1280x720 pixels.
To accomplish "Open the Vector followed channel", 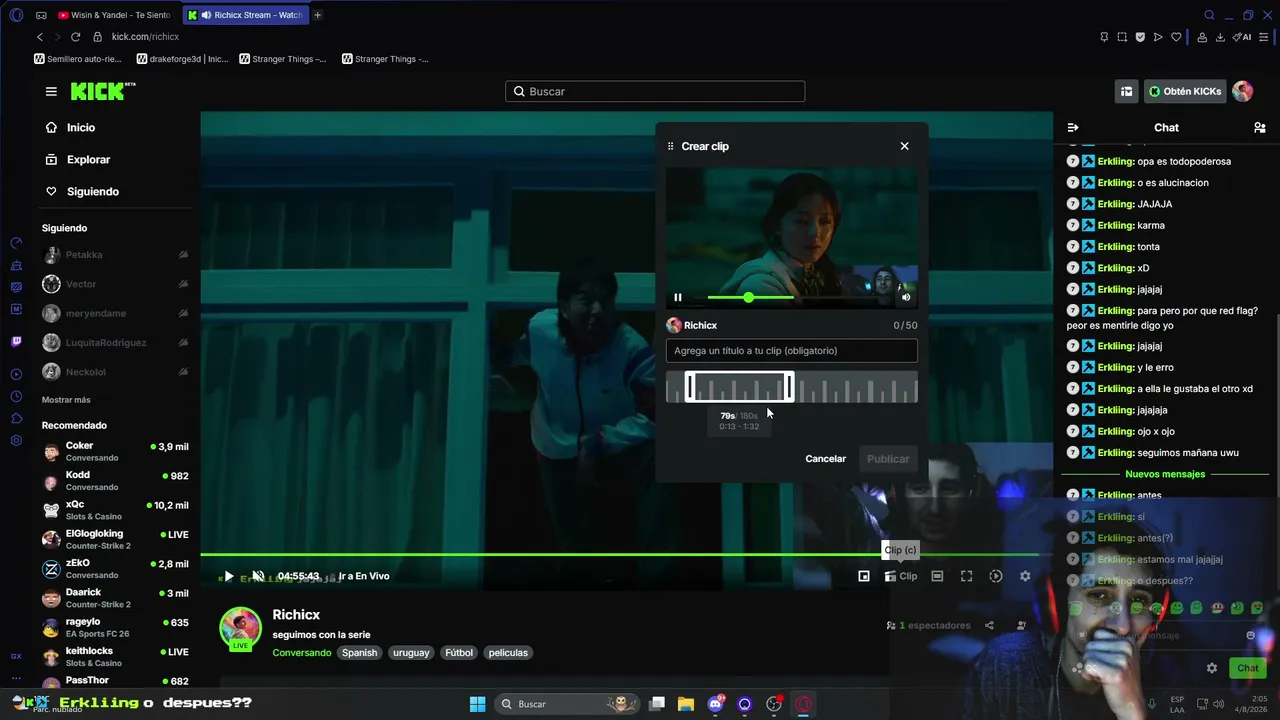I will pos(115,284).
